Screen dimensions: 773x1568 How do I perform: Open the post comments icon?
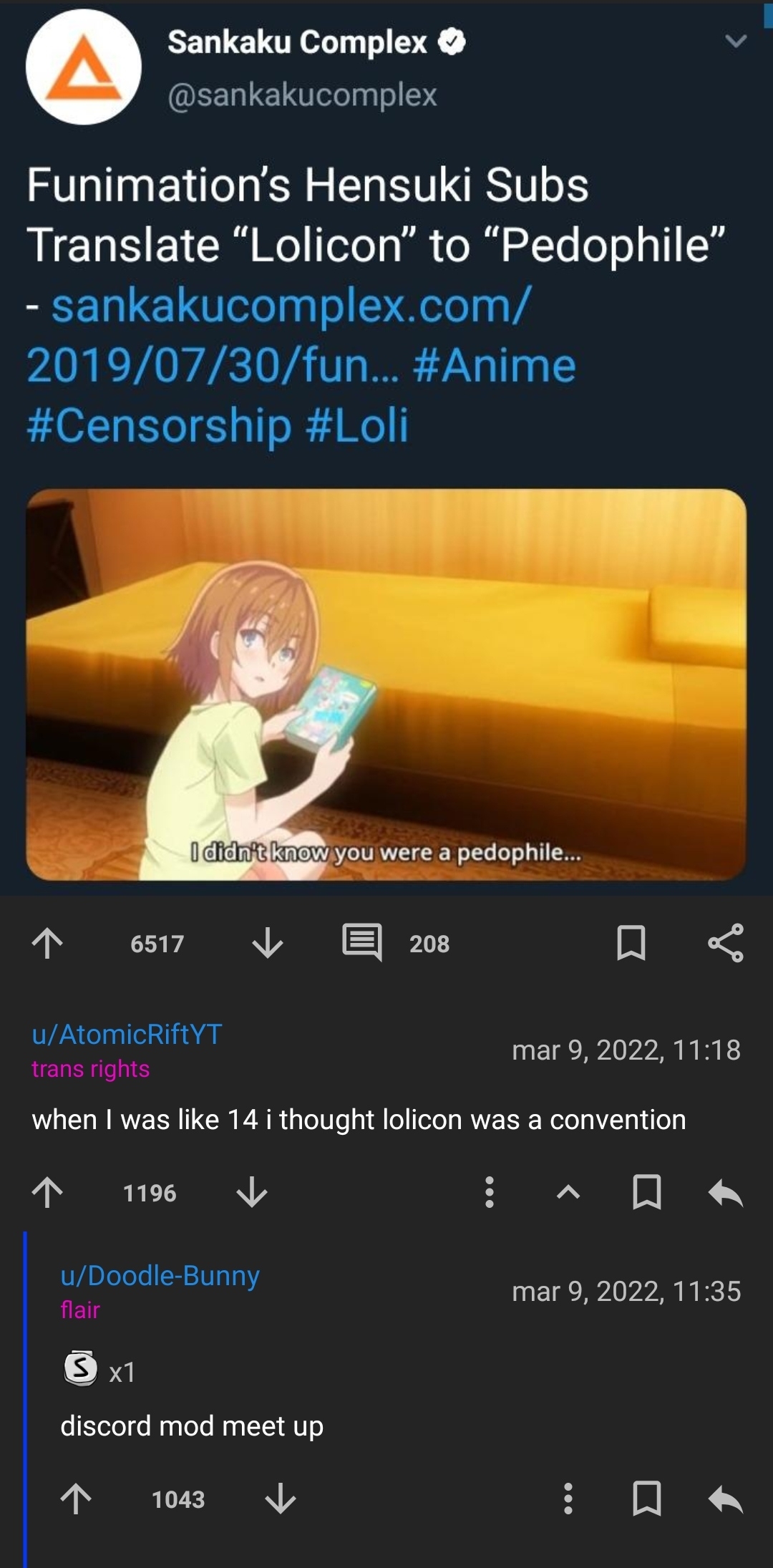pyautogui.click(x=362, y=942)
